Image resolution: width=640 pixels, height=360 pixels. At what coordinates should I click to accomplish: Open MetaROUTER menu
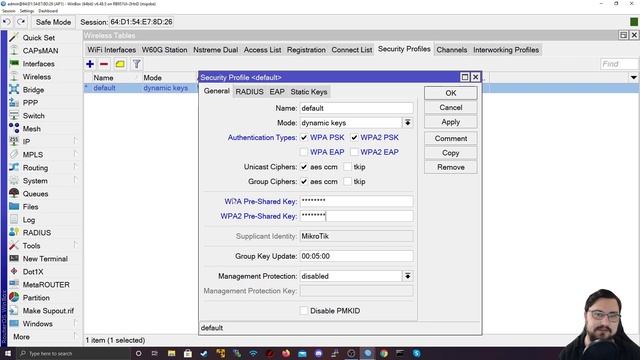46,285
